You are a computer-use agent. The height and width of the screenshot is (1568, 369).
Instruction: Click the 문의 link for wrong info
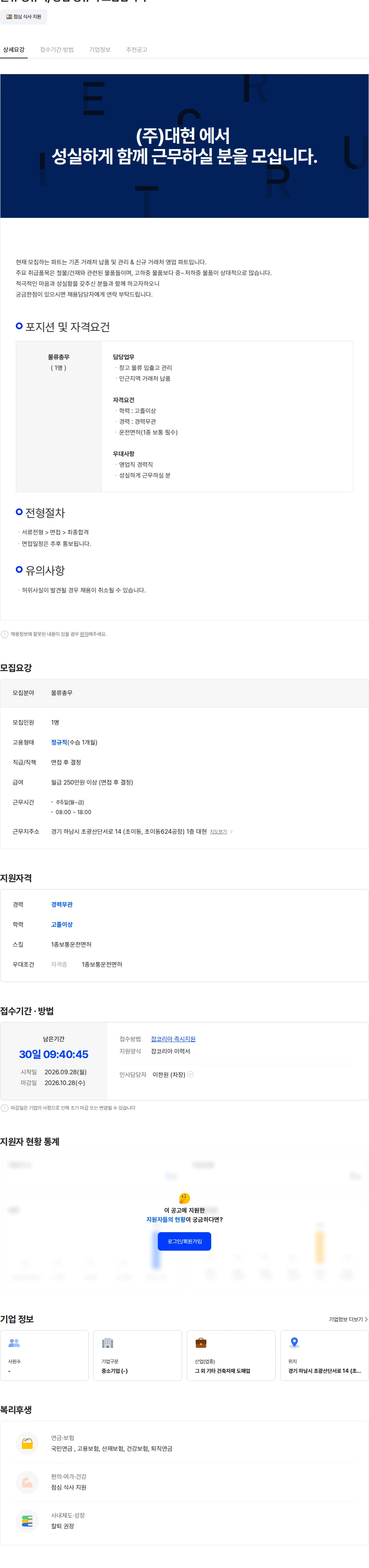tap(84, 634)
